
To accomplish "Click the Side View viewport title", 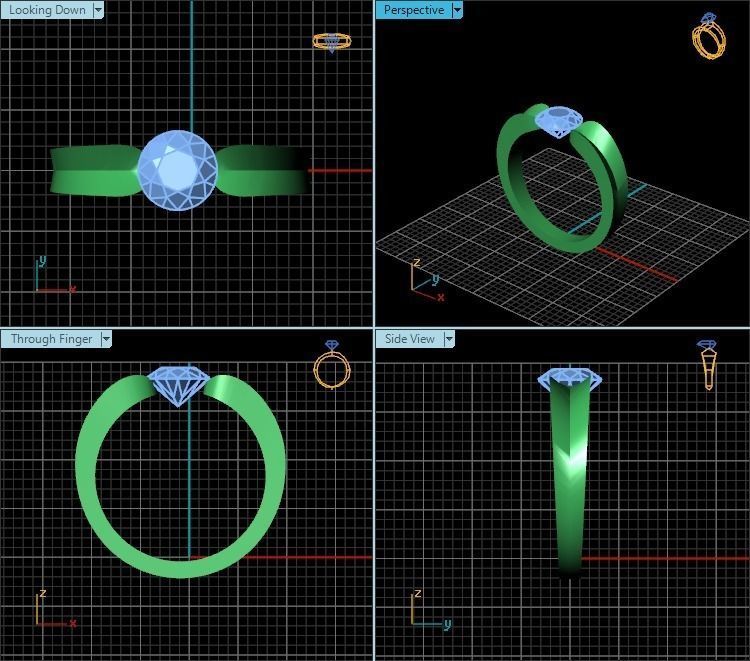I will (409, 339).
